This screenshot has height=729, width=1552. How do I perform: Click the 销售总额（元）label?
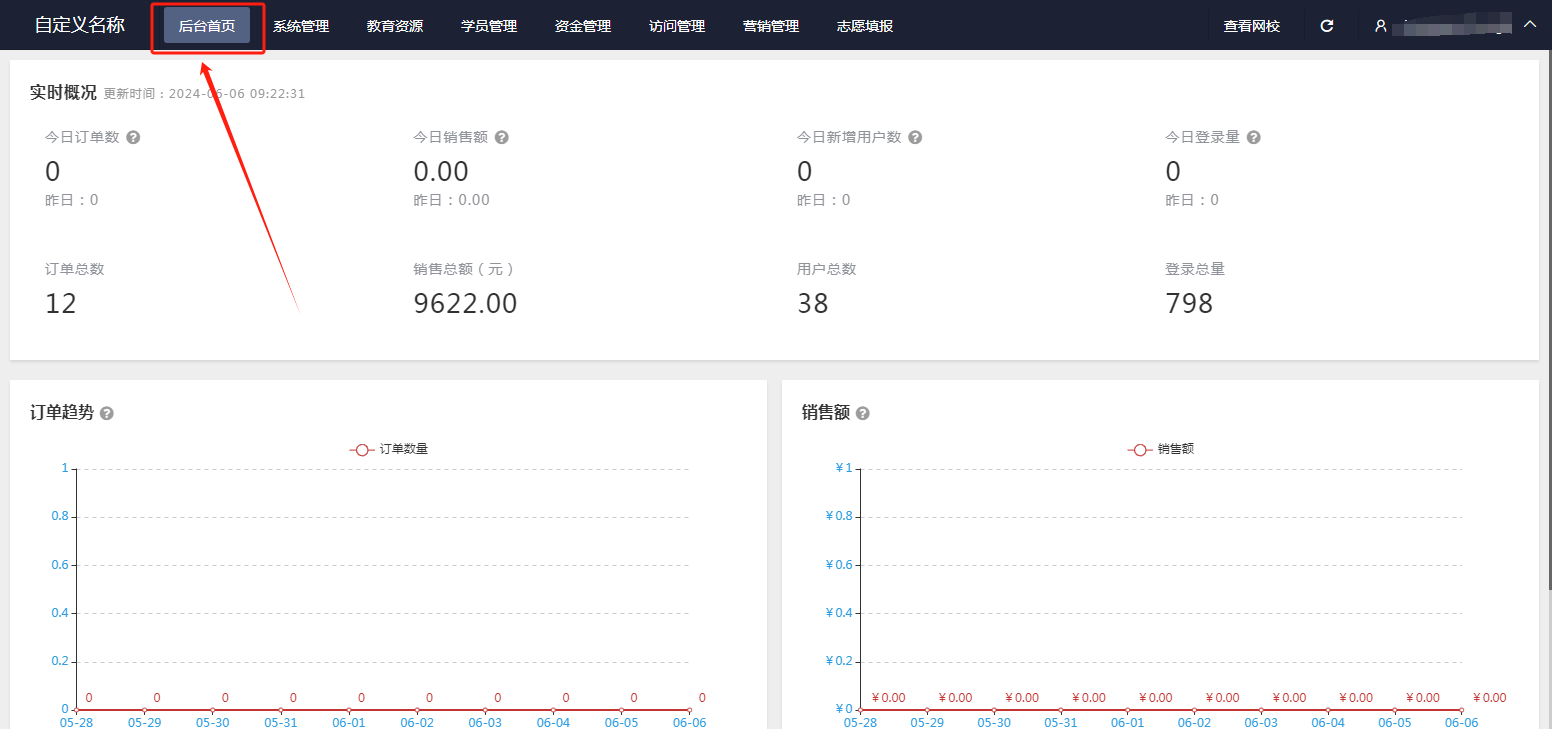[x=463, y=269]
